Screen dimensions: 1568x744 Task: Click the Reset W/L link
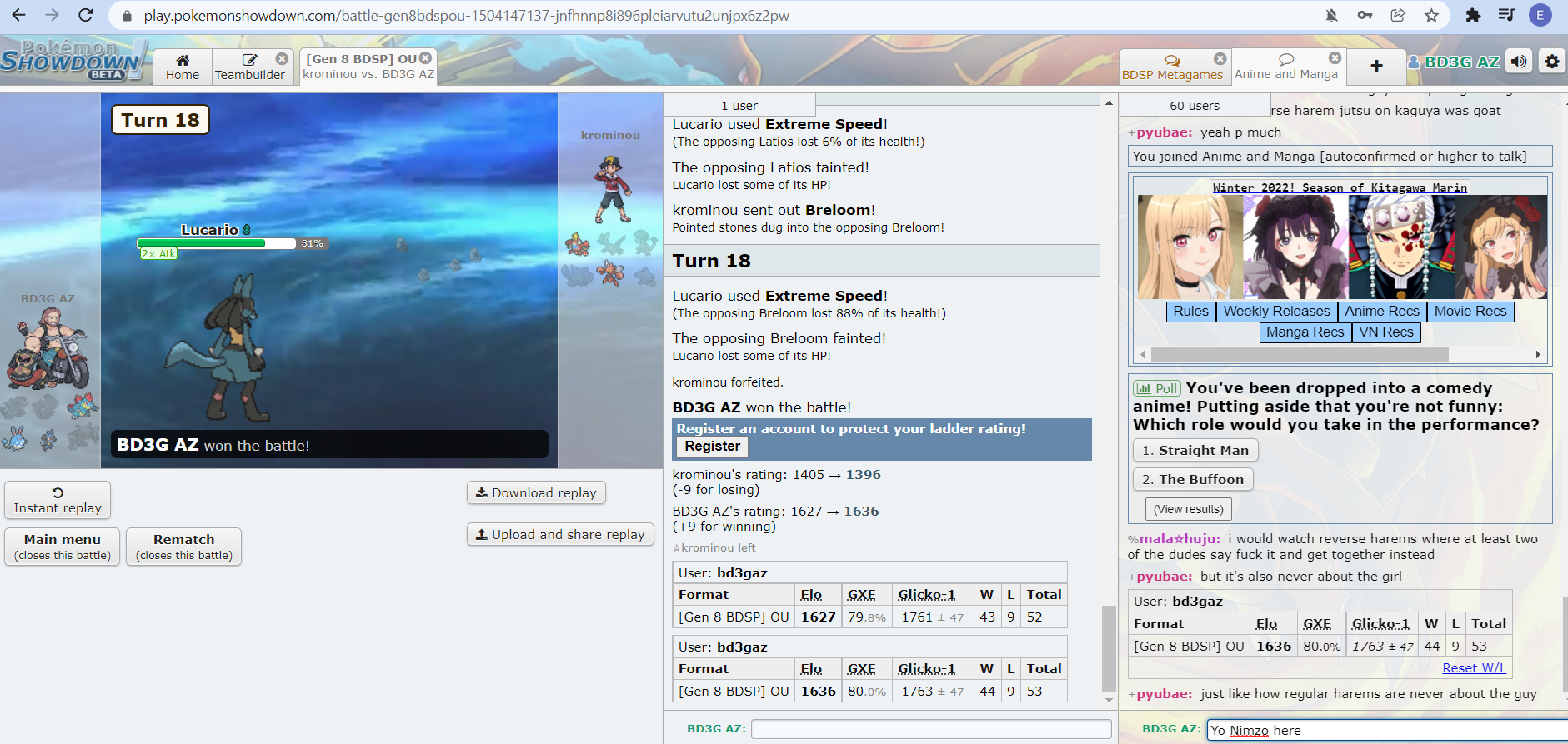click(1474, 667)
